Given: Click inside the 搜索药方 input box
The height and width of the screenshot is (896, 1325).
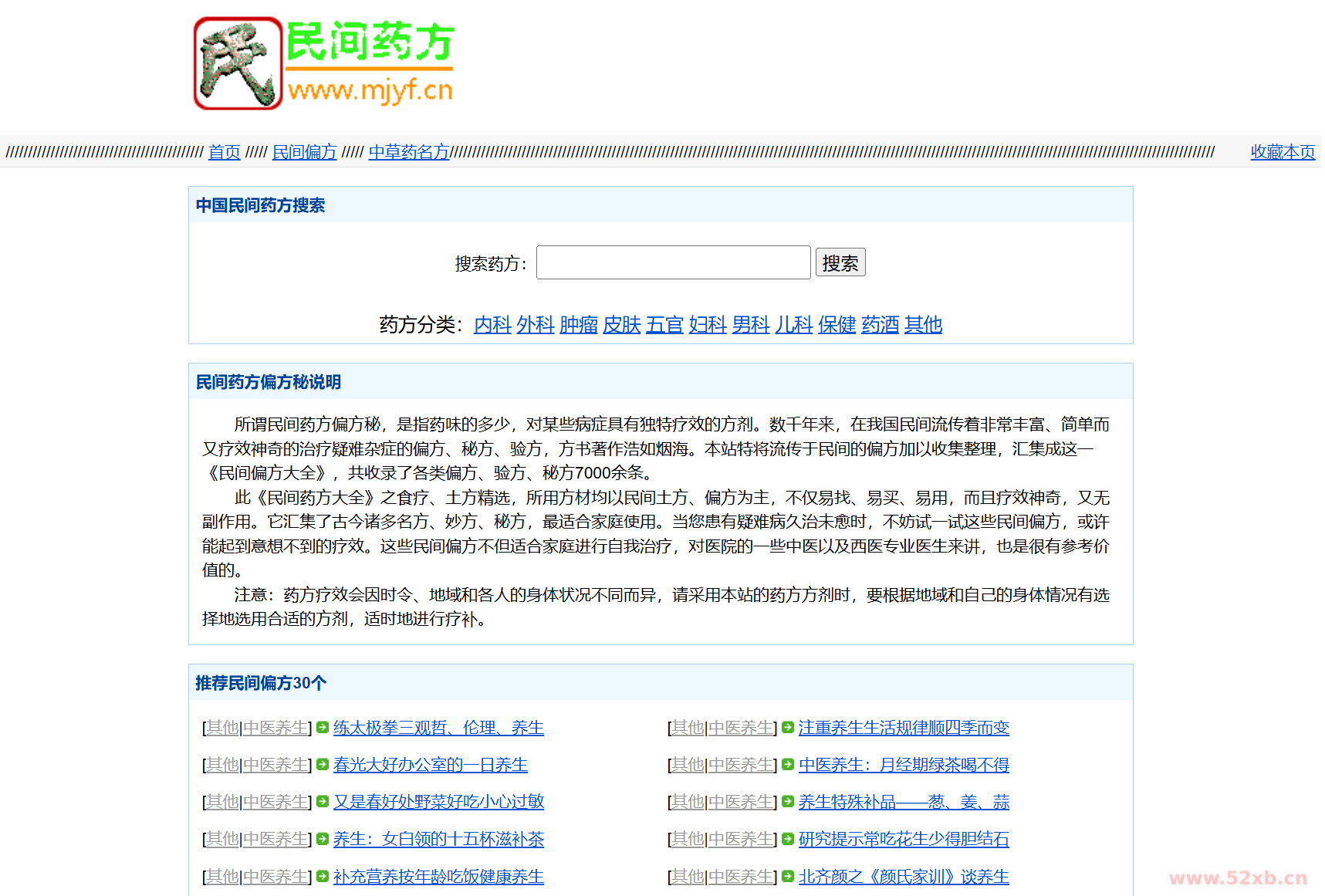Looking at the screenshot, I should [x=673, y=262].
